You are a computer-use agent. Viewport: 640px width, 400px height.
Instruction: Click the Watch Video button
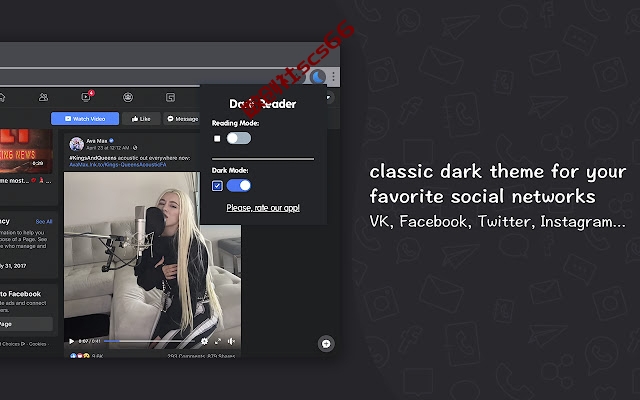click(x=85, y=119)
